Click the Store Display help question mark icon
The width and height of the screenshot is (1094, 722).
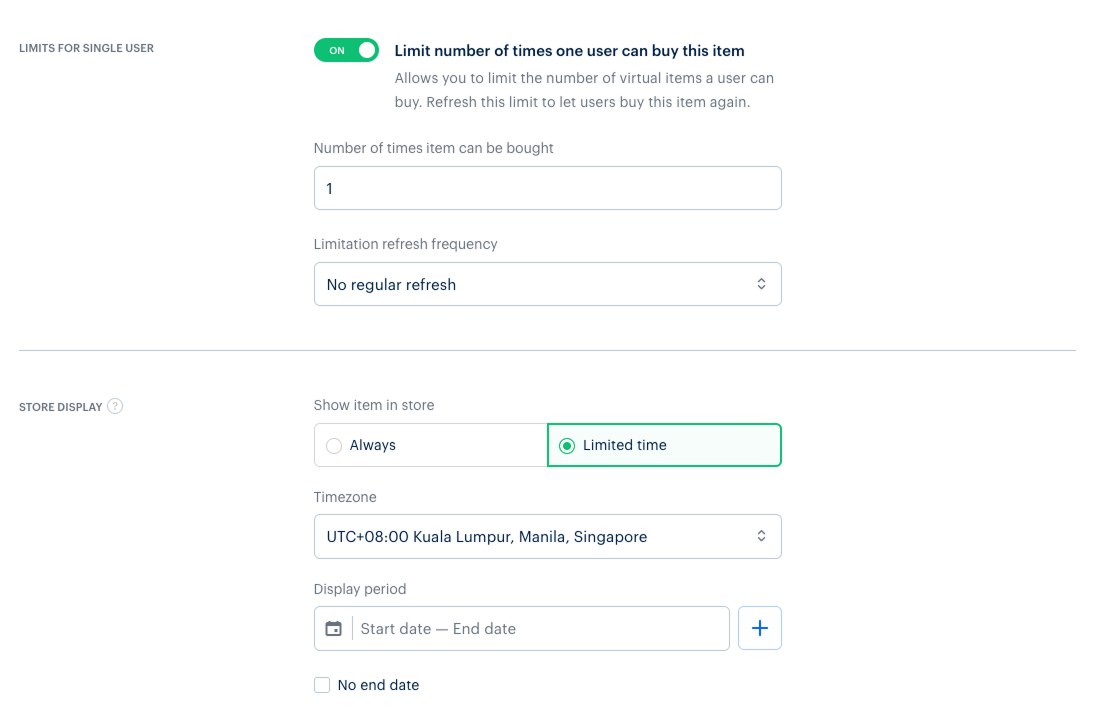115,406
